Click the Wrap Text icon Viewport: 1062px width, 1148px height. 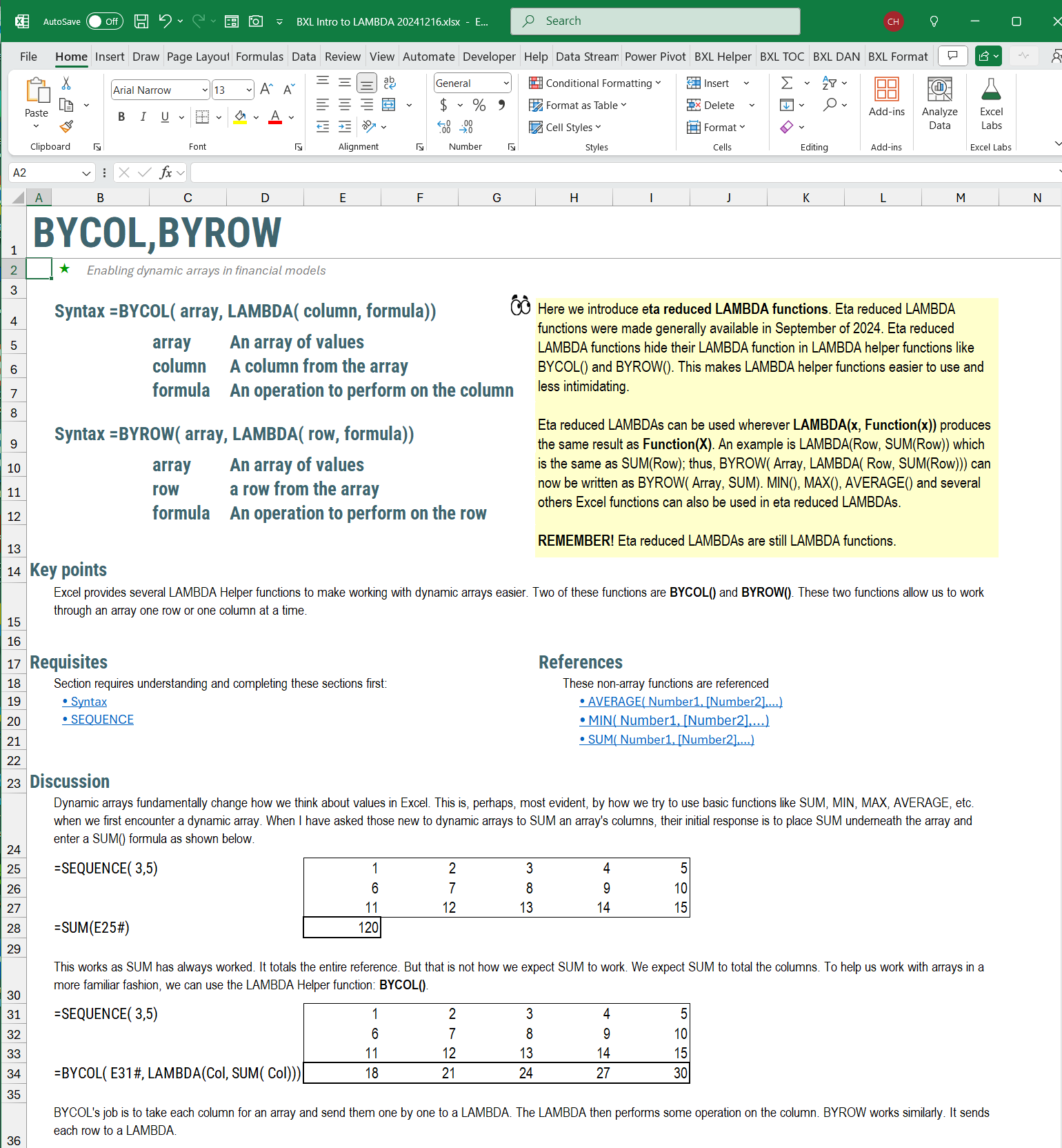coord(390,83)
